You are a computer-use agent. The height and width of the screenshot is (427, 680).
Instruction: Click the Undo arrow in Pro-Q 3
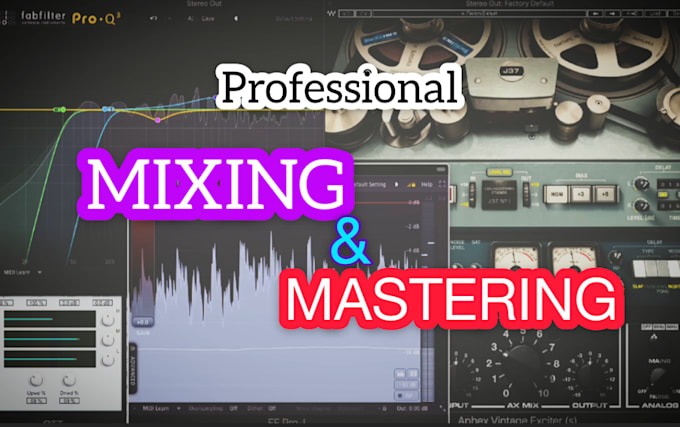click(153, 18)
